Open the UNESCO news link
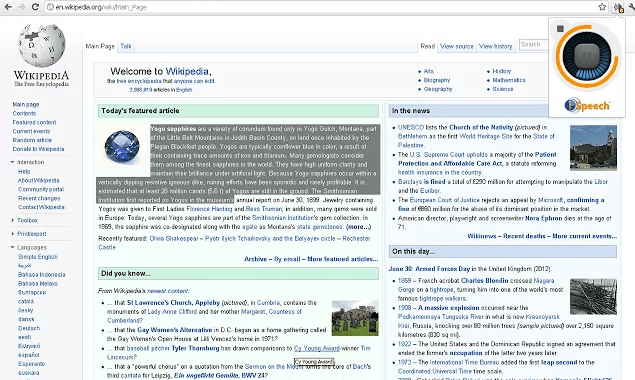Image resolution: width=635 pixels, height=380 pixels. click(x=411, y=127)
